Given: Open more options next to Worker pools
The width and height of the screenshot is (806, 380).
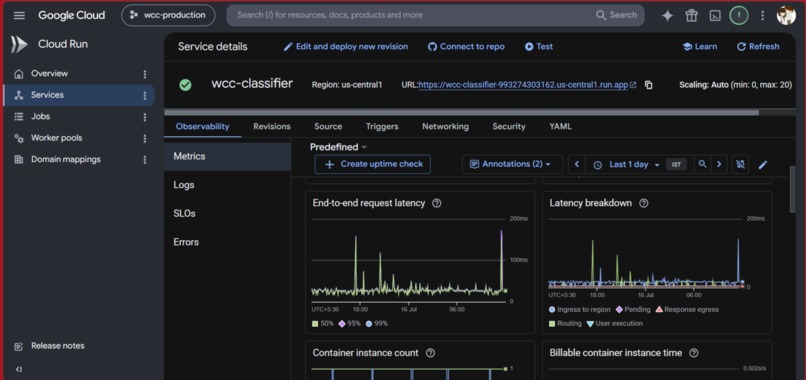Looking at the screenshot, I should (145, 139).
